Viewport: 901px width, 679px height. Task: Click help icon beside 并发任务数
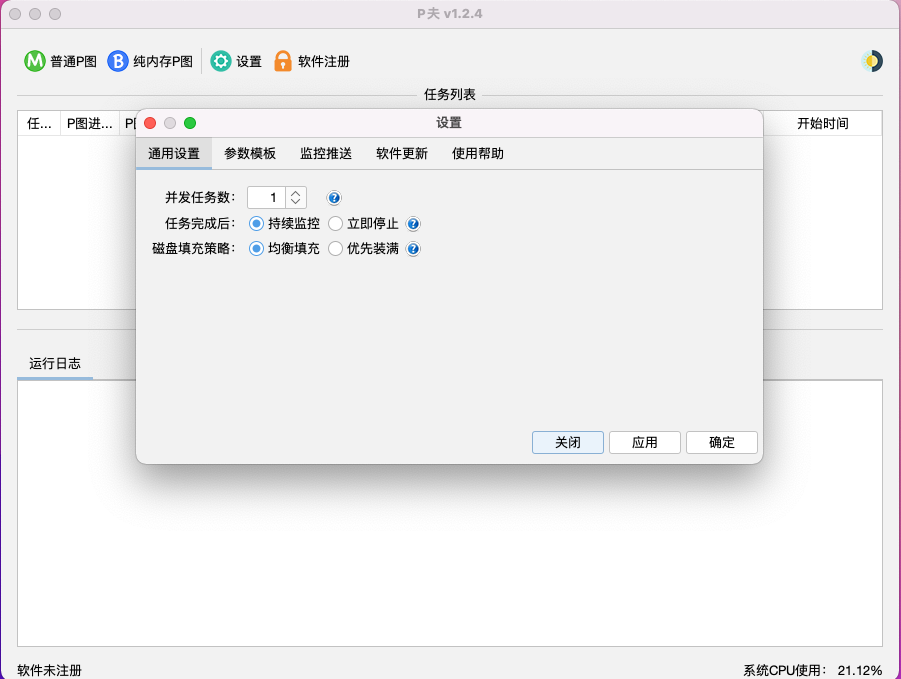(x=334, y=198)
